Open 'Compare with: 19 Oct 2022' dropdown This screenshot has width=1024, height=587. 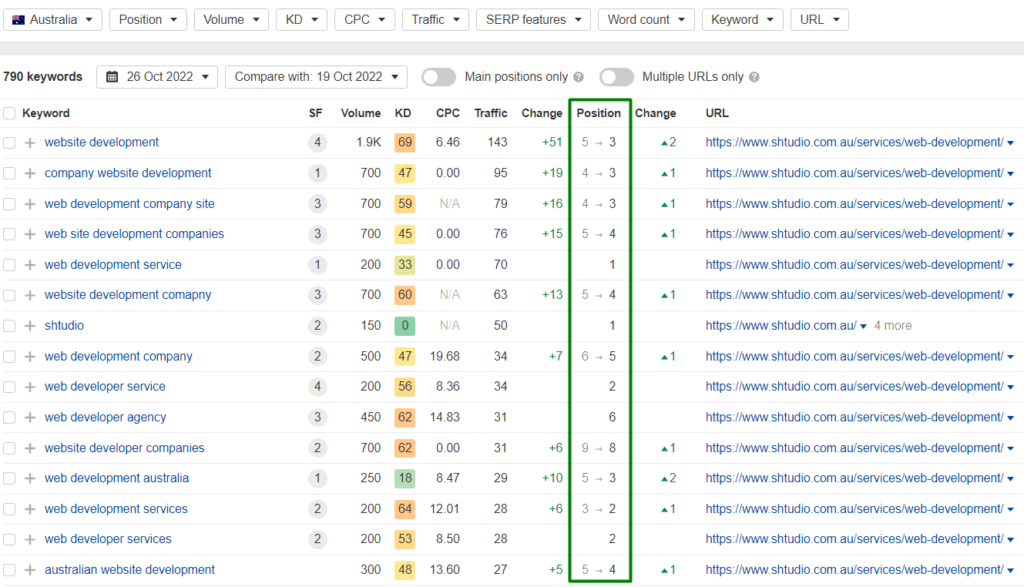pos(316,77)
